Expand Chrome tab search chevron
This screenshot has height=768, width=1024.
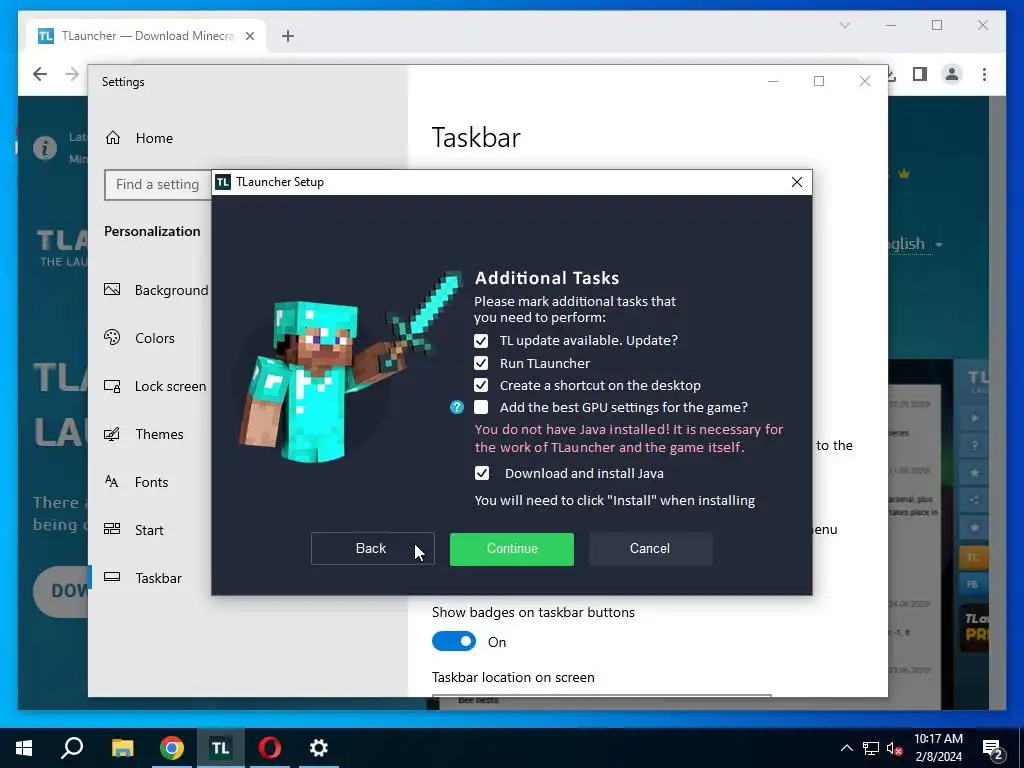pyautogui.click(x=845, y=25)
